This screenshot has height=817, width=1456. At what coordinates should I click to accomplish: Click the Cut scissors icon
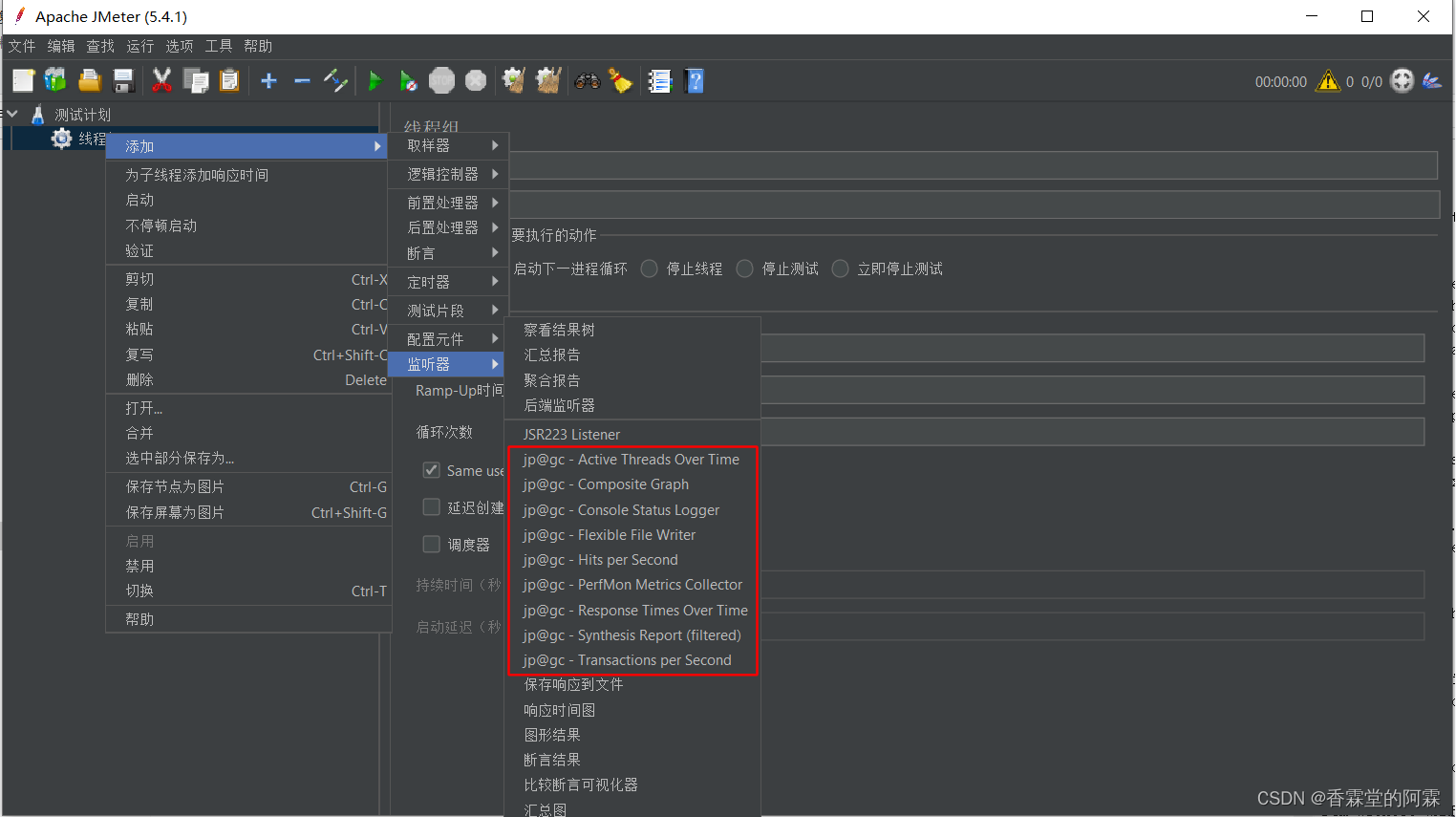[x=162, y=81]
